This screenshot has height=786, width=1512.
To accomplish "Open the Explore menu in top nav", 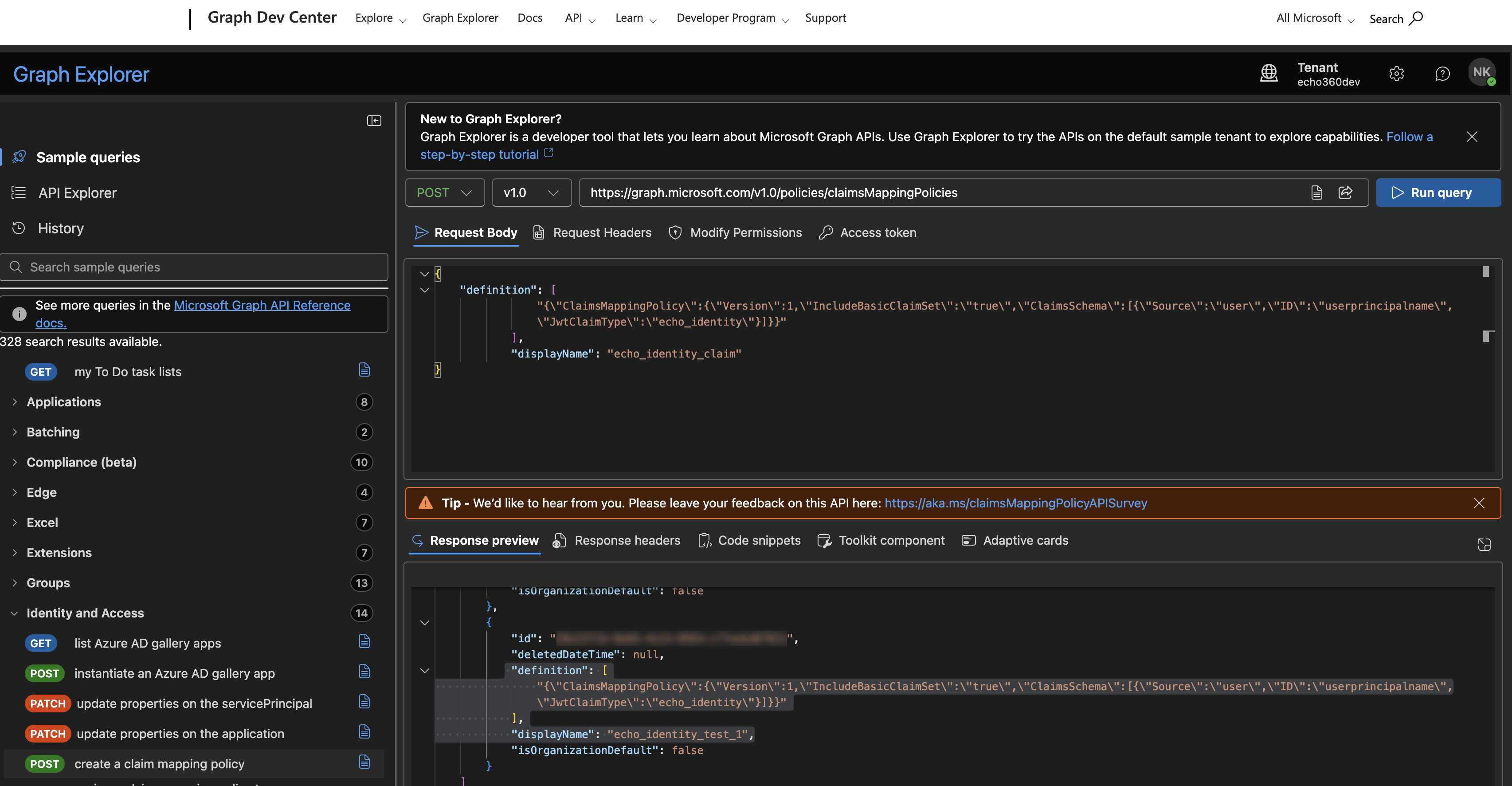I will pos(380,18).
